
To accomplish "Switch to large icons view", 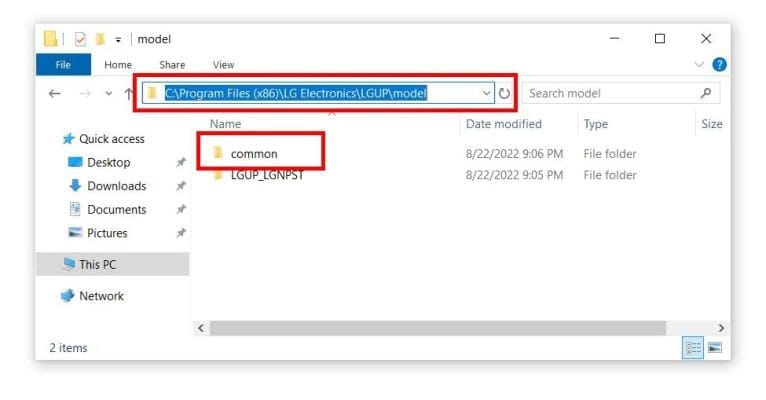I will 714,348.
